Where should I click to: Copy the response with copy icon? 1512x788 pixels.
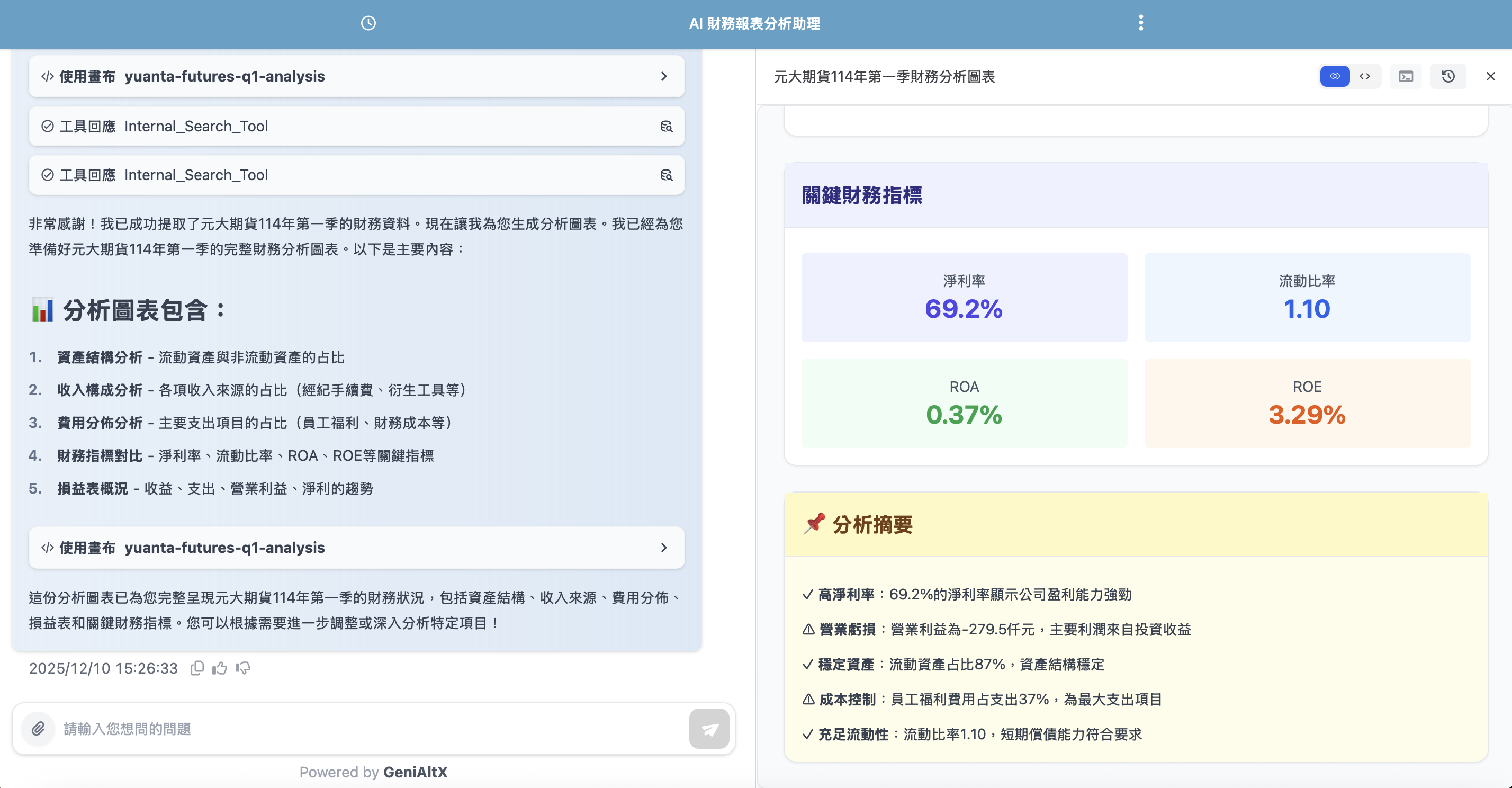coord(197,668)
